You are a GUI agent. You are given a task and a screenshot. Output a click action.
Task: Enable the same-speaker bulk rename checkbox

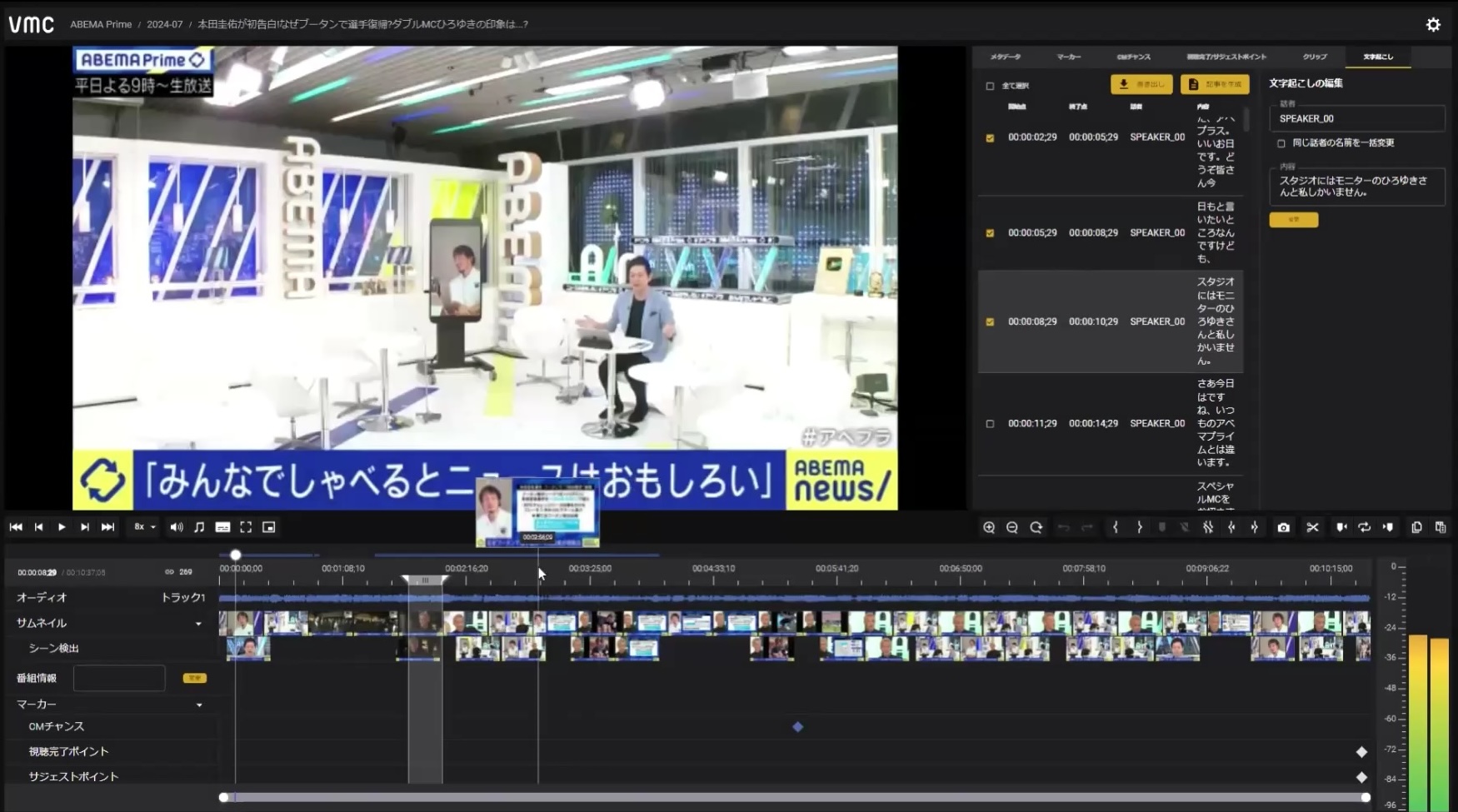[x=1281, y=143]
